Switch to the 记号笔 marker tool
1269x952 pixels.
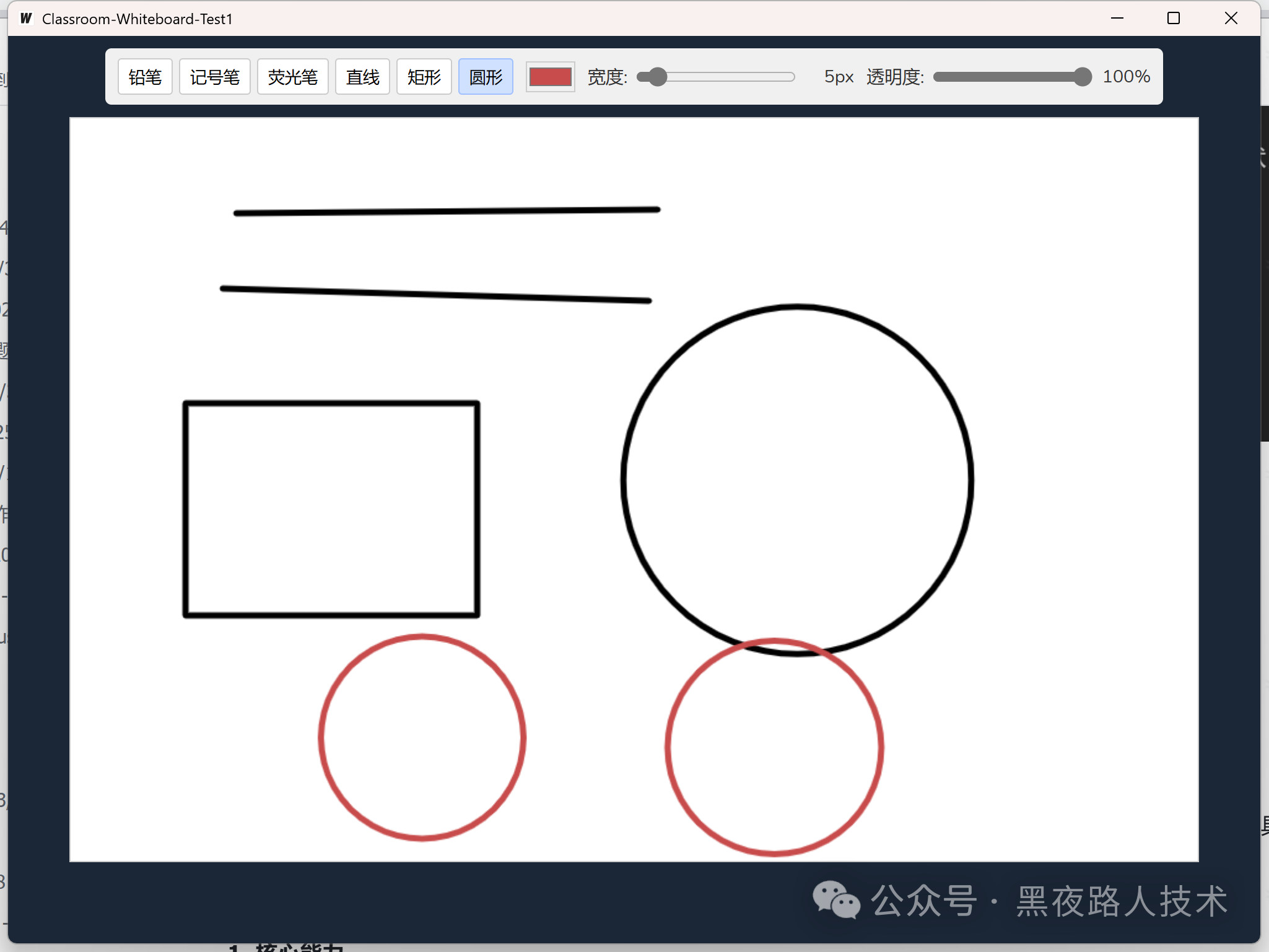214,77
